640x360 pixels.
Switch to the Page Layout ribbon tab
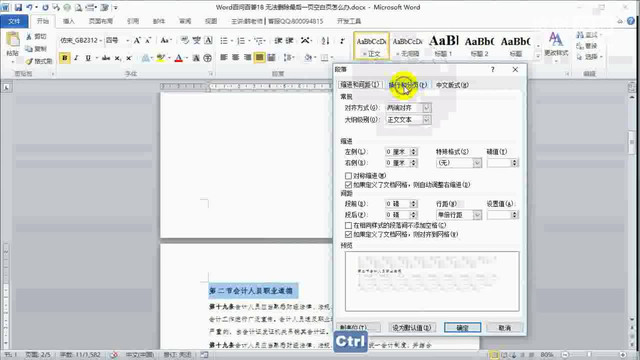[x=100, y=21]
